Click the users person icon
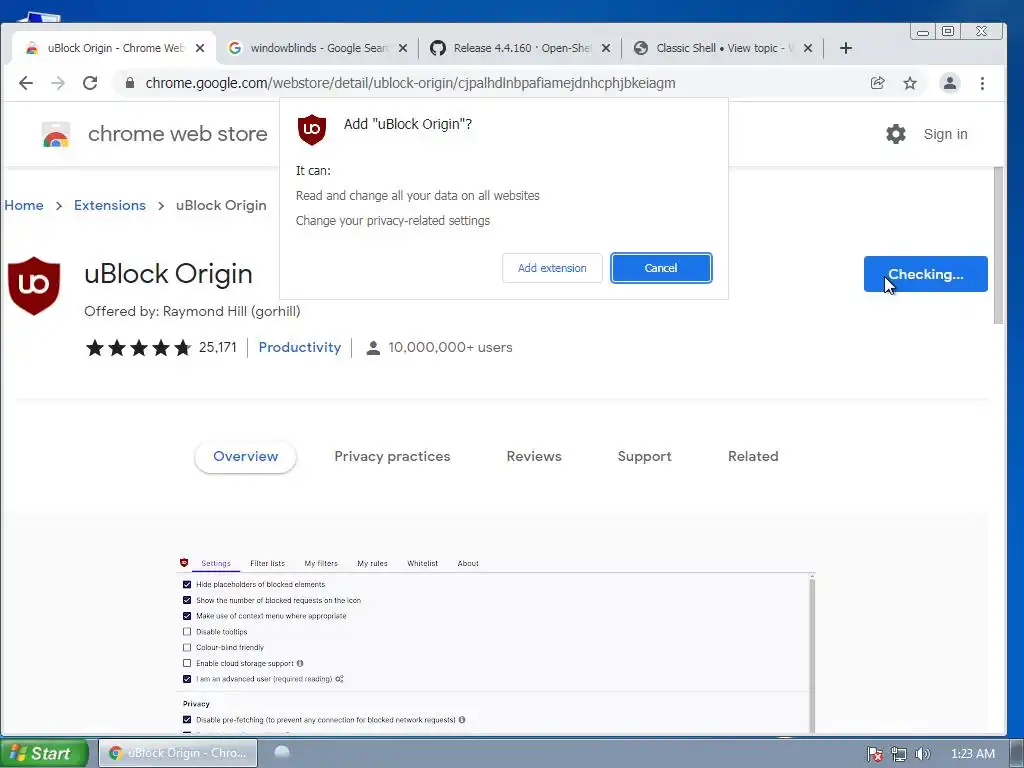This screenshot has height=768, width=1024. (373, 347)
